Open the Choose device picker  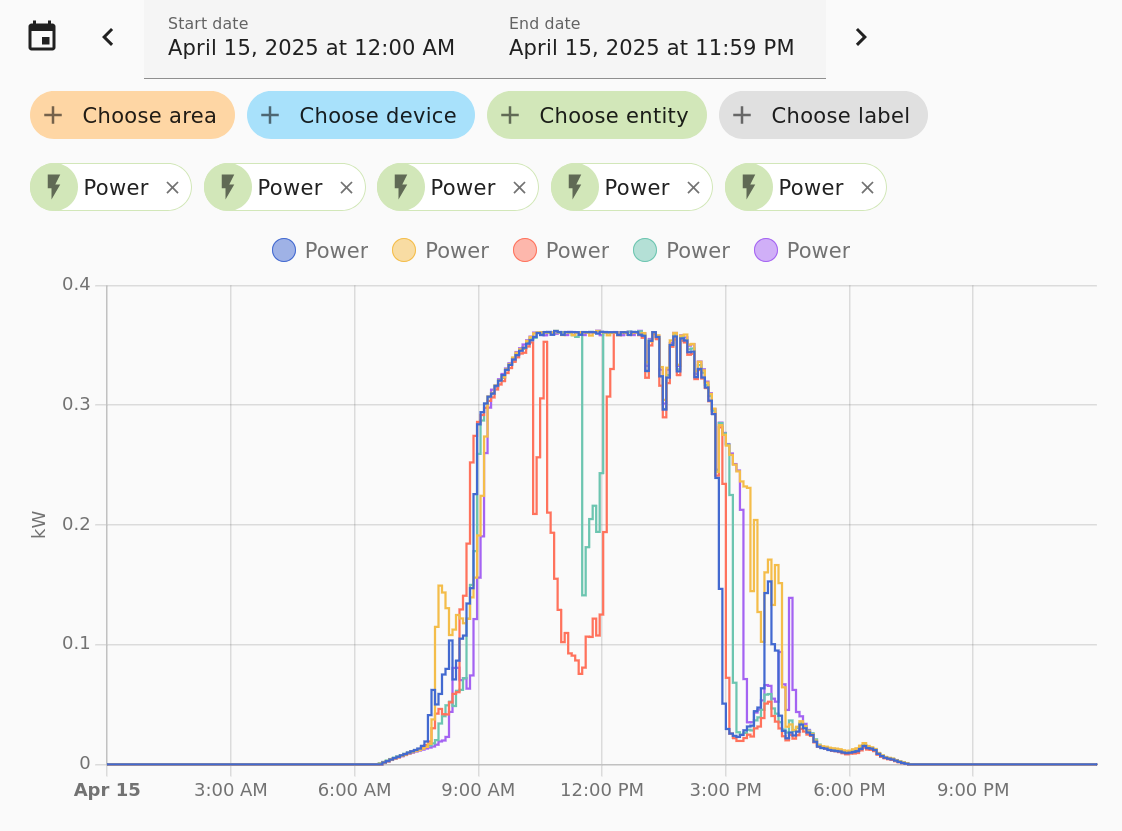360,115
